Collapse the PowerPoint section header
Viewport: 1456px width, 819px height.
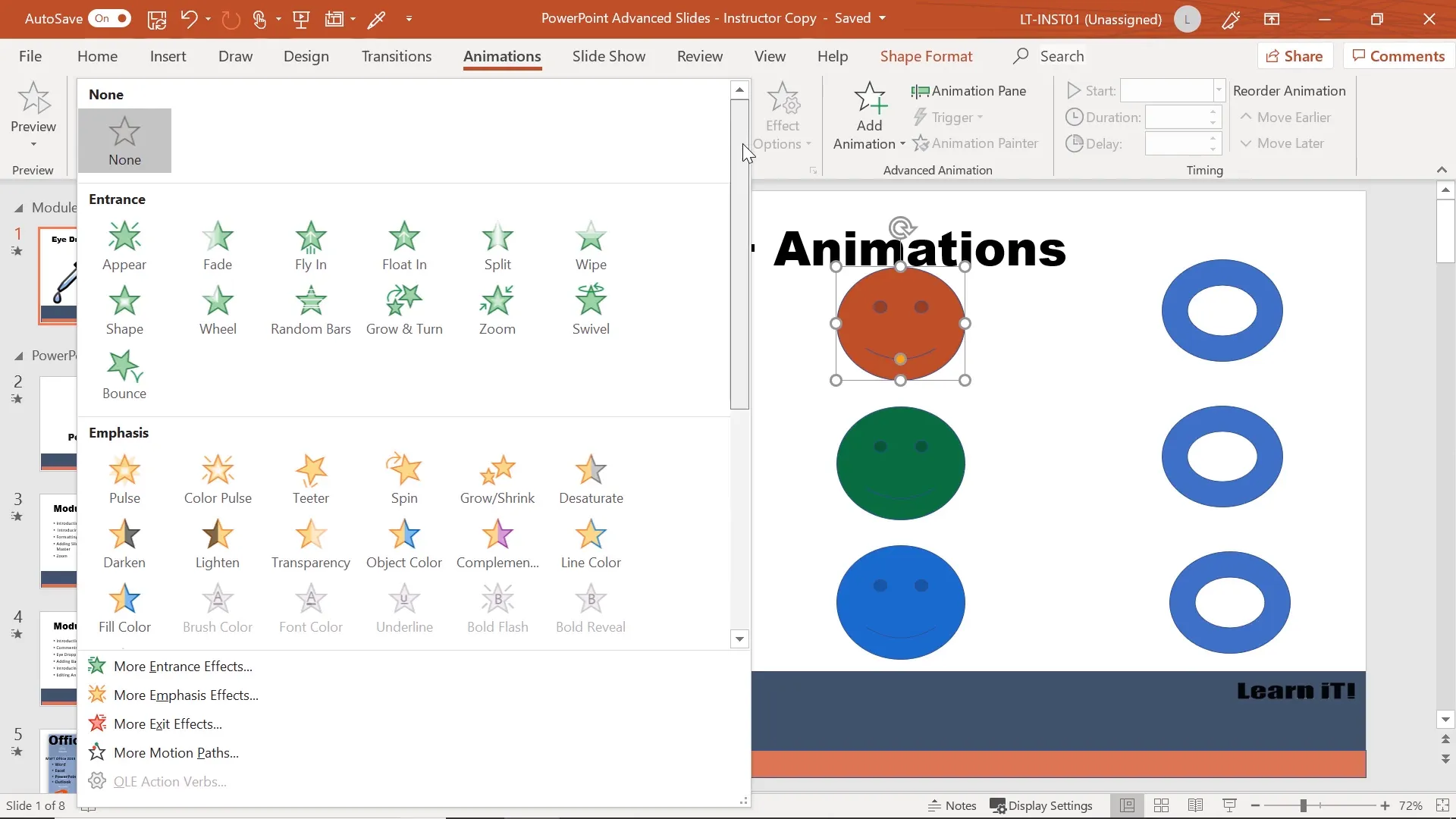pos(19,356)
